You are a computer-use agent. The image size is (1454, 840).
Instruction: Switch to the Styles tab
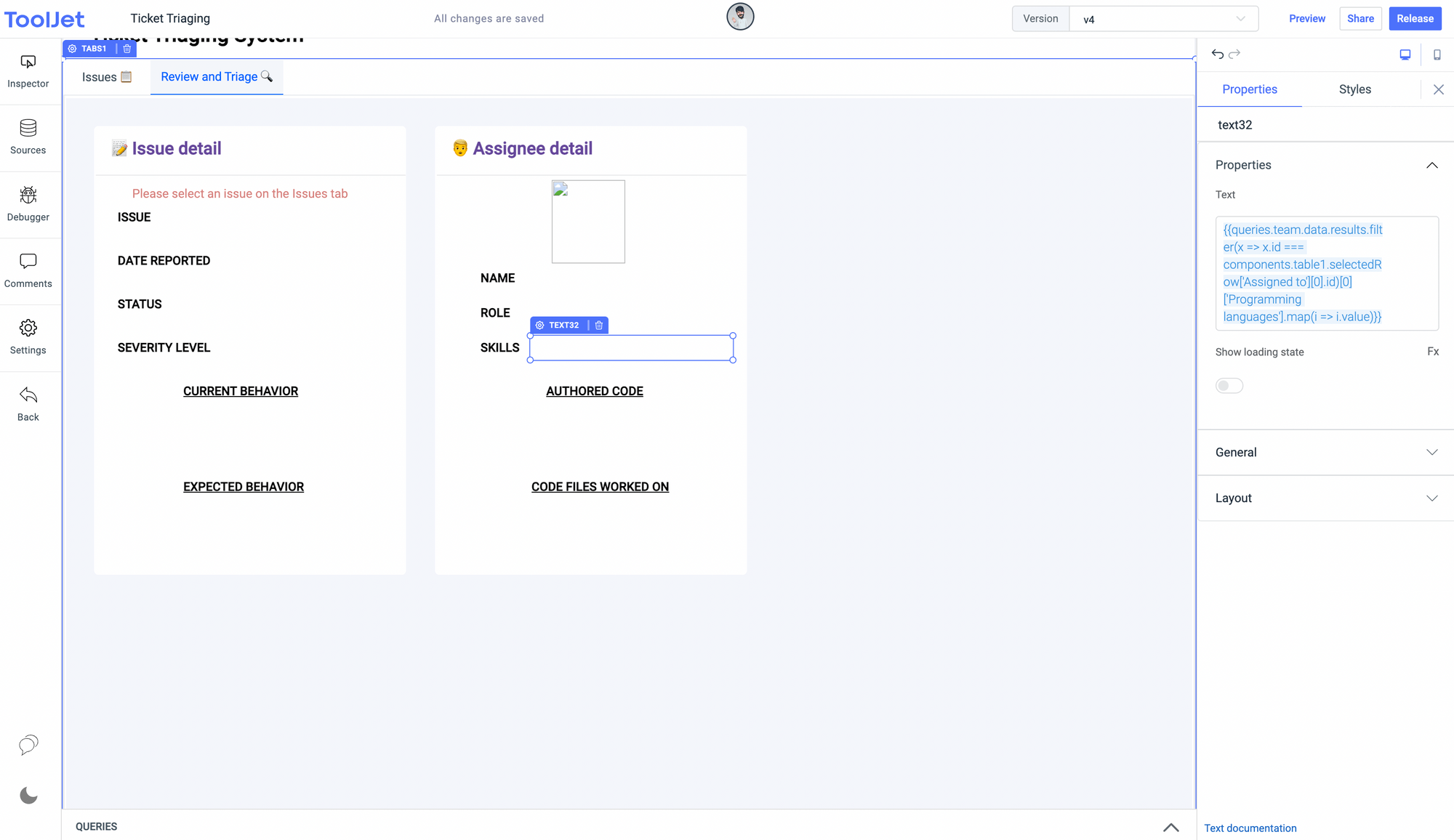pyautogui.click(x=1354, y=89)
